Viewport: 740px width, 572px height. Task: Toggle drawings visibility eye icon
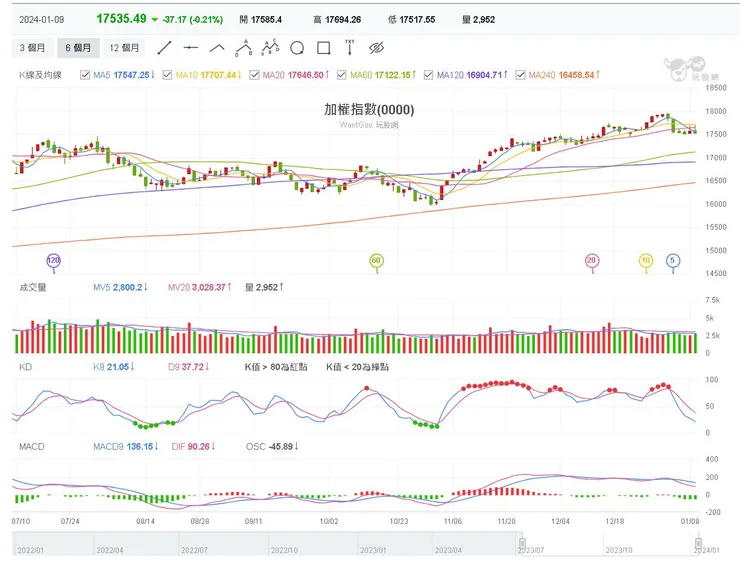coord(376,47)
